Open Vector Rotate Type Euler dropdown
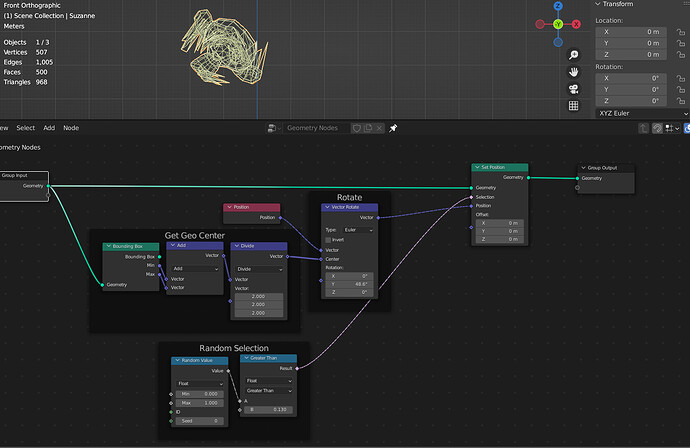 (x=356, y=230)
